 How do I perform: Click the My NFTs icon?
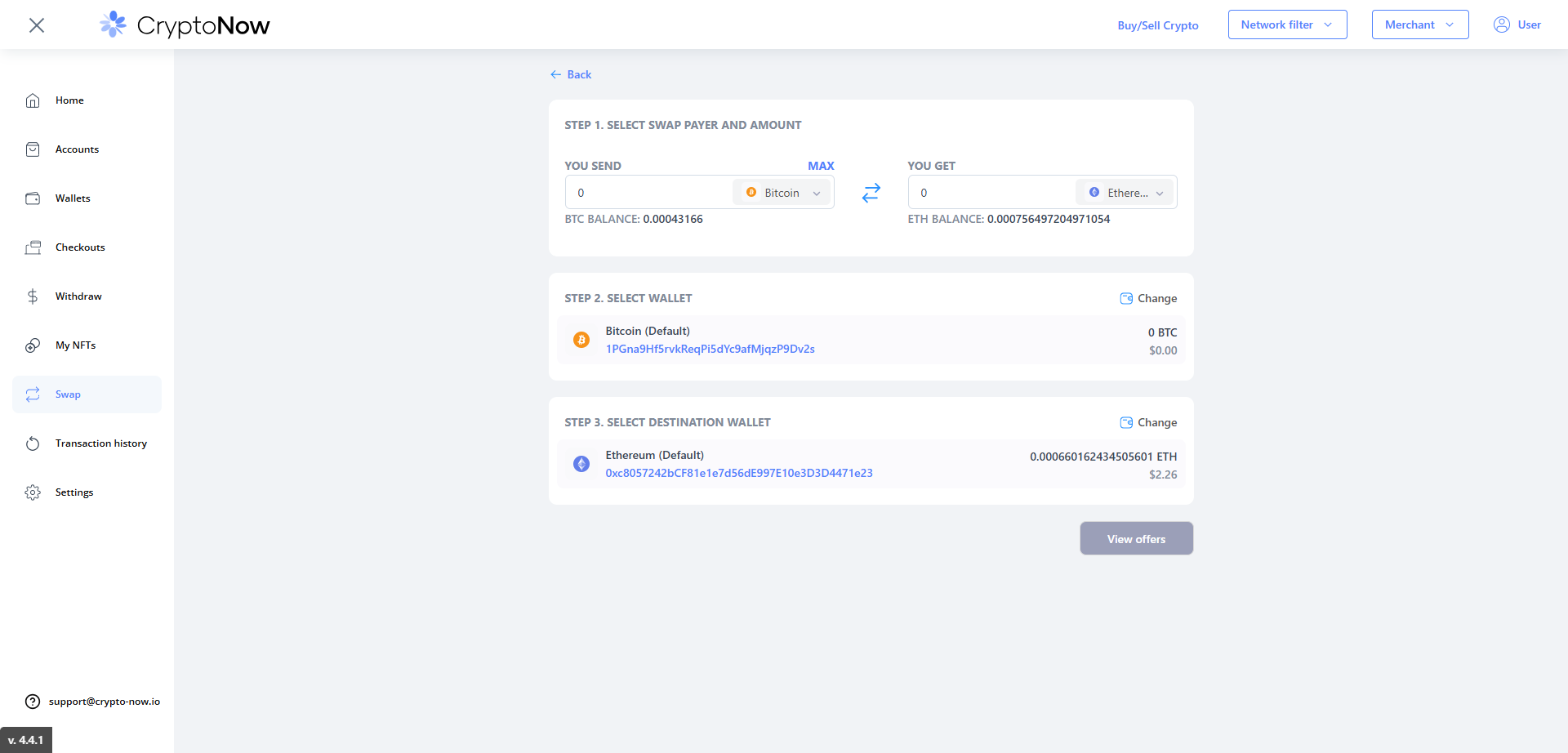[33, 345]
